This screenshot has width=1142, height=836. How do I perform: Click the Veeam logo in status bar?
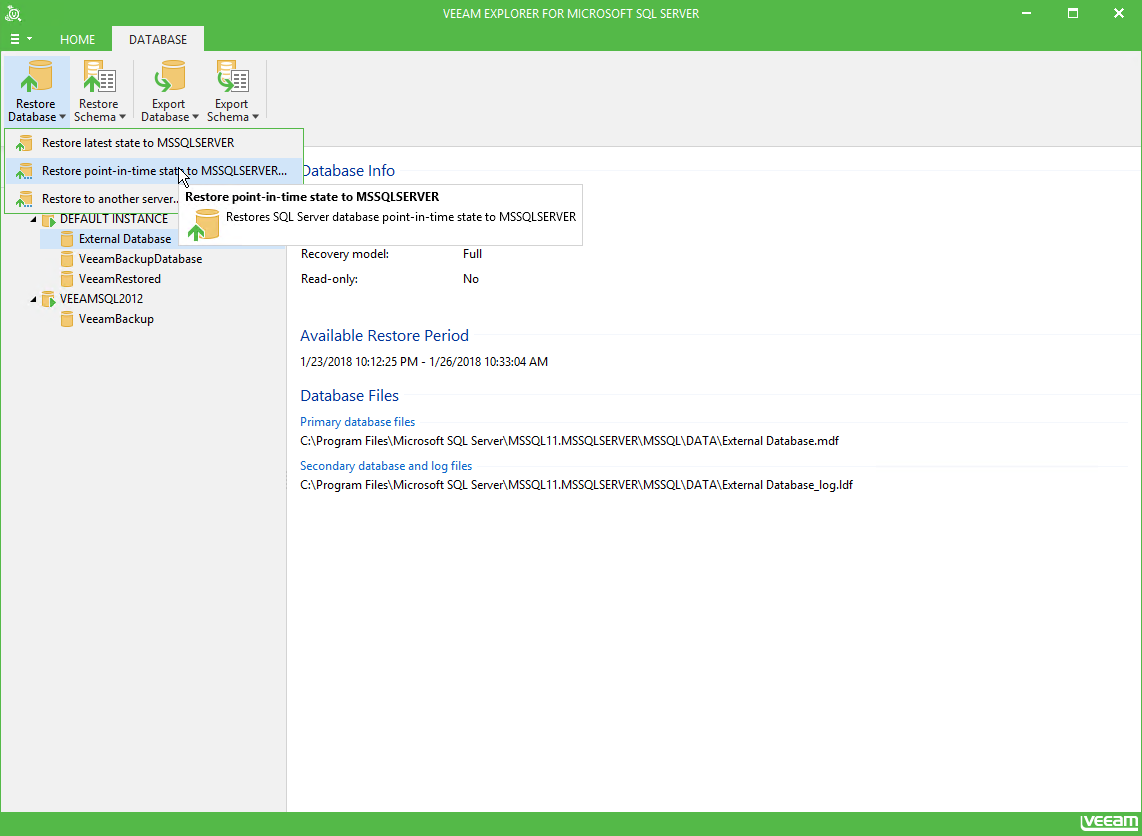[x=1109, y=824]
